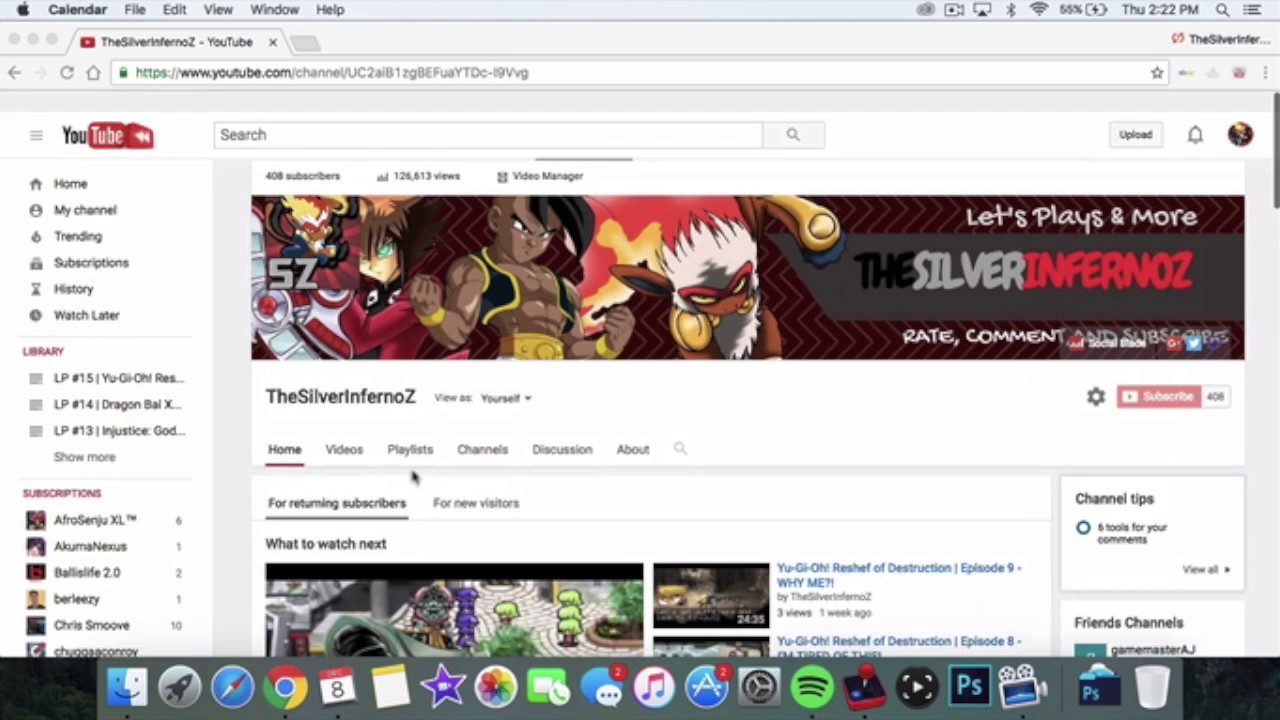1280x720 pixels.
Task: Click the channel search magnifier icon
Action: [680, 449]
